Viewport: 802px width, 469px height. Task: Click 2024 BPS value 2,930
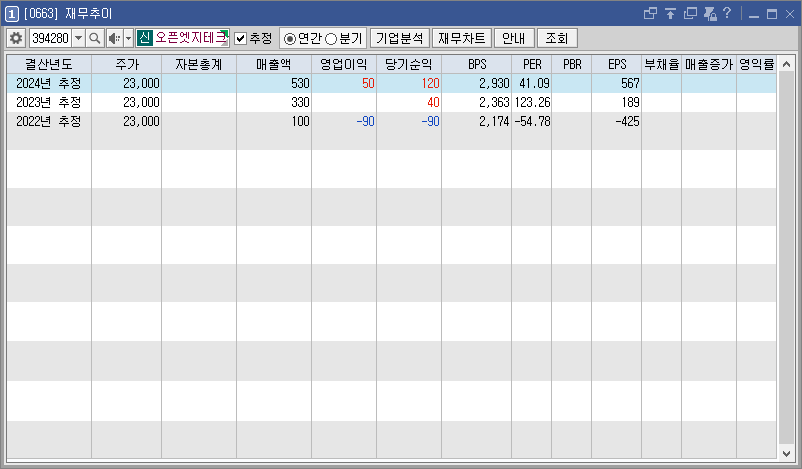pyautogui.click(x=494, y=83)
